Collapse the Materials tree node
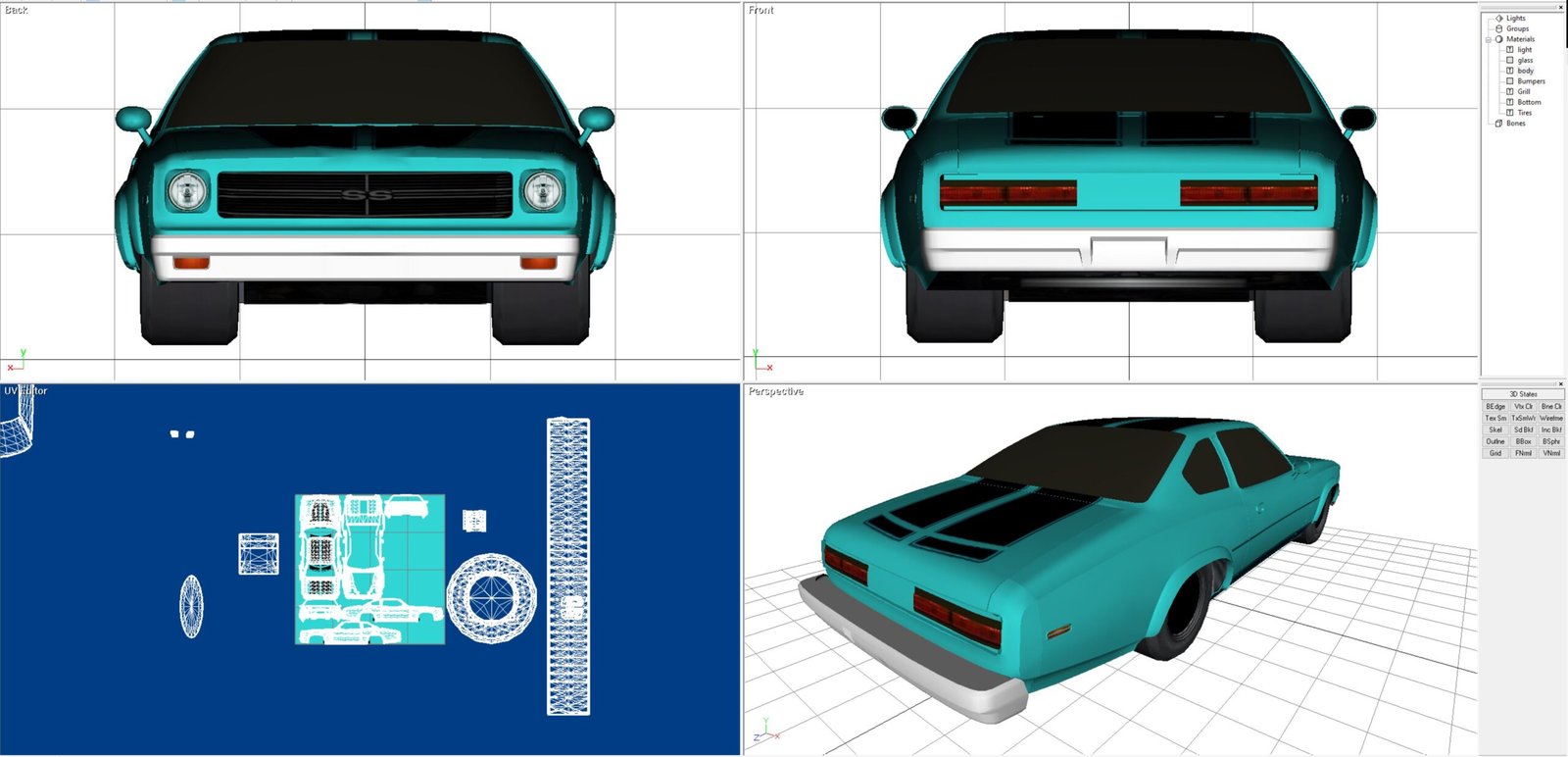This screenshot has width=1568, height=757. [x=1488, y=39]
